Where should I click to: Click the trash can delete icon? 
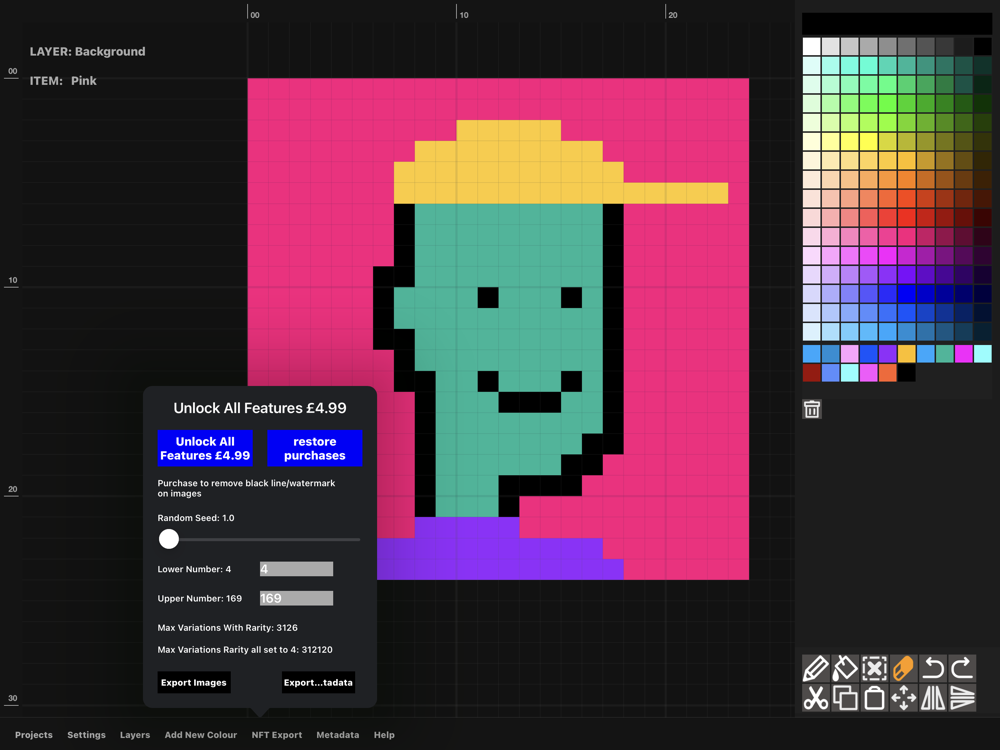812,409
